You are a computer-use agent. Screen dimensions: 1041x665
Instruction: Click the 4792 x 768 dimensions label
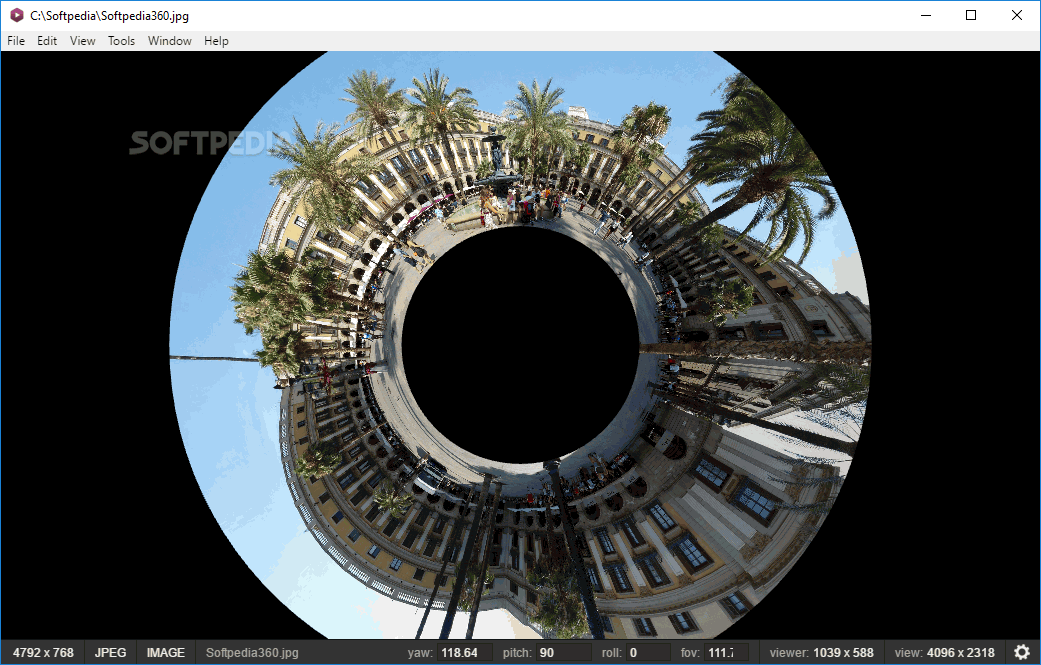43,652
